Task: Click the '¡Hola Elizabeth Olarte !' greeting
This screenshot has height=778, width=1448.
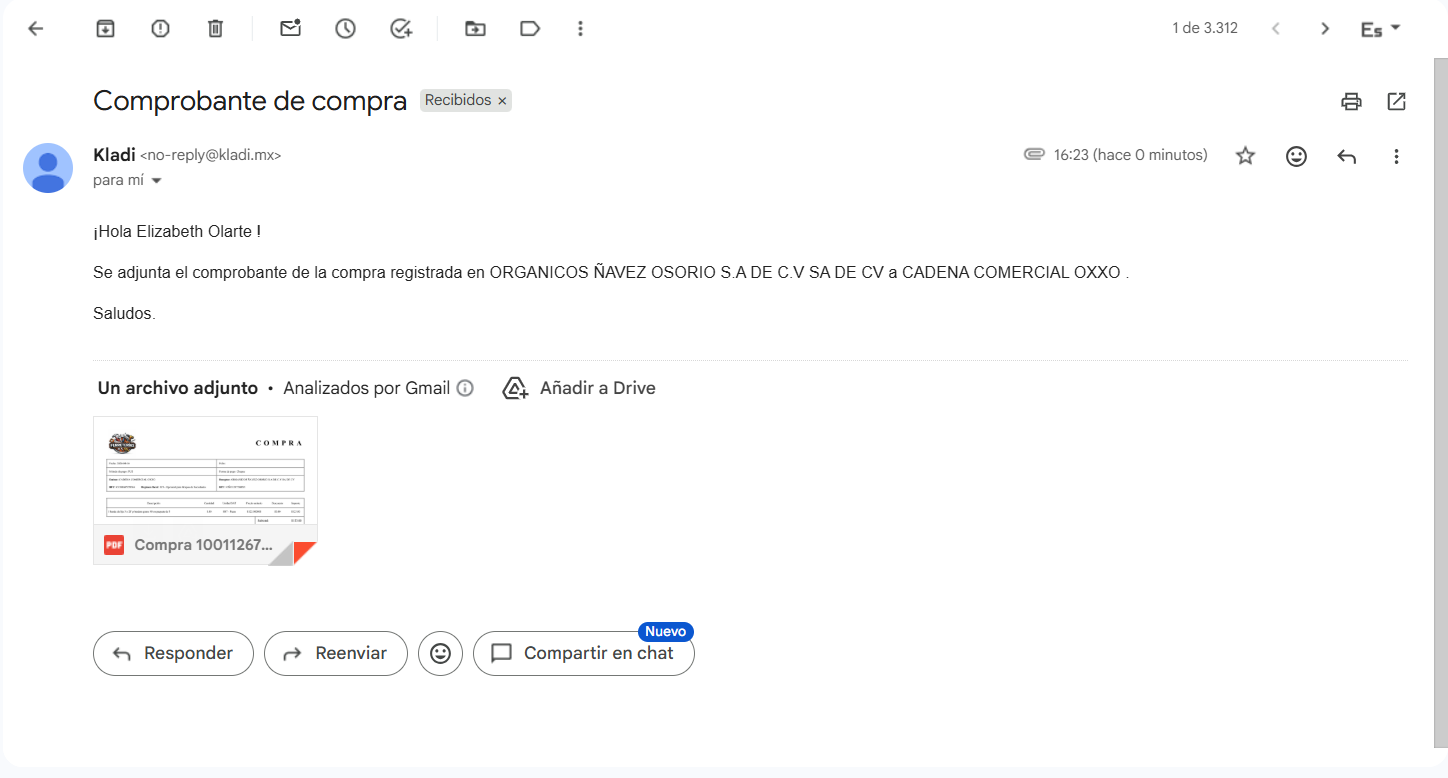Action: coord(177,231)
